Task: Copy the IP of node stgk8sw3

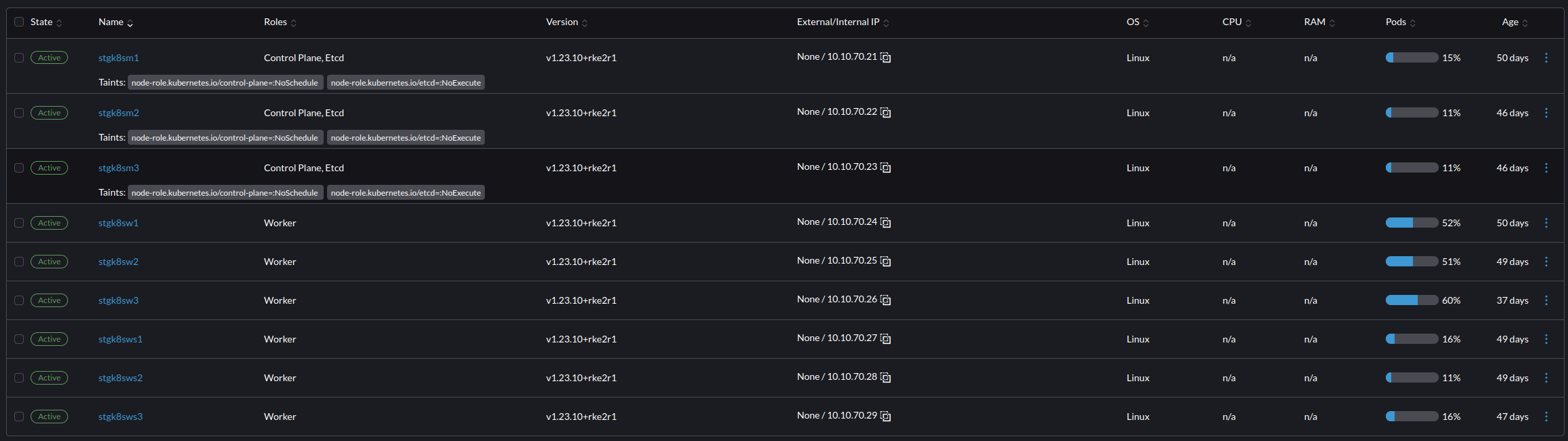Action: (x=885, y=300)
